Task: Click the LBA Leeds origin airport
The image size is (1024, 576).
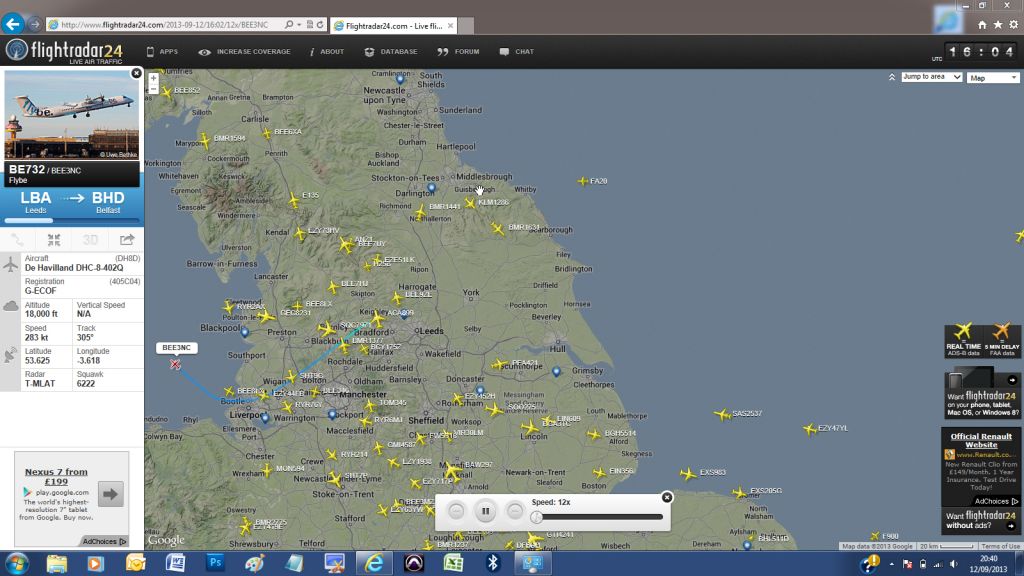Action: 35,202
